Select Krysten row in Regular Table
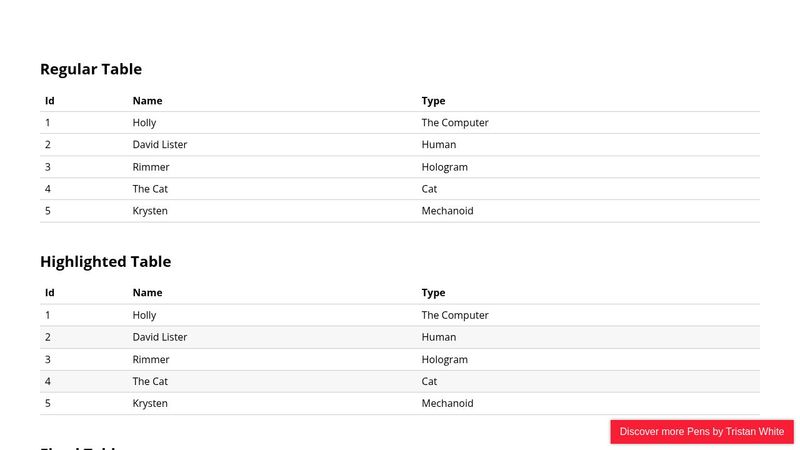800x450 pixels. pos(150,211)
